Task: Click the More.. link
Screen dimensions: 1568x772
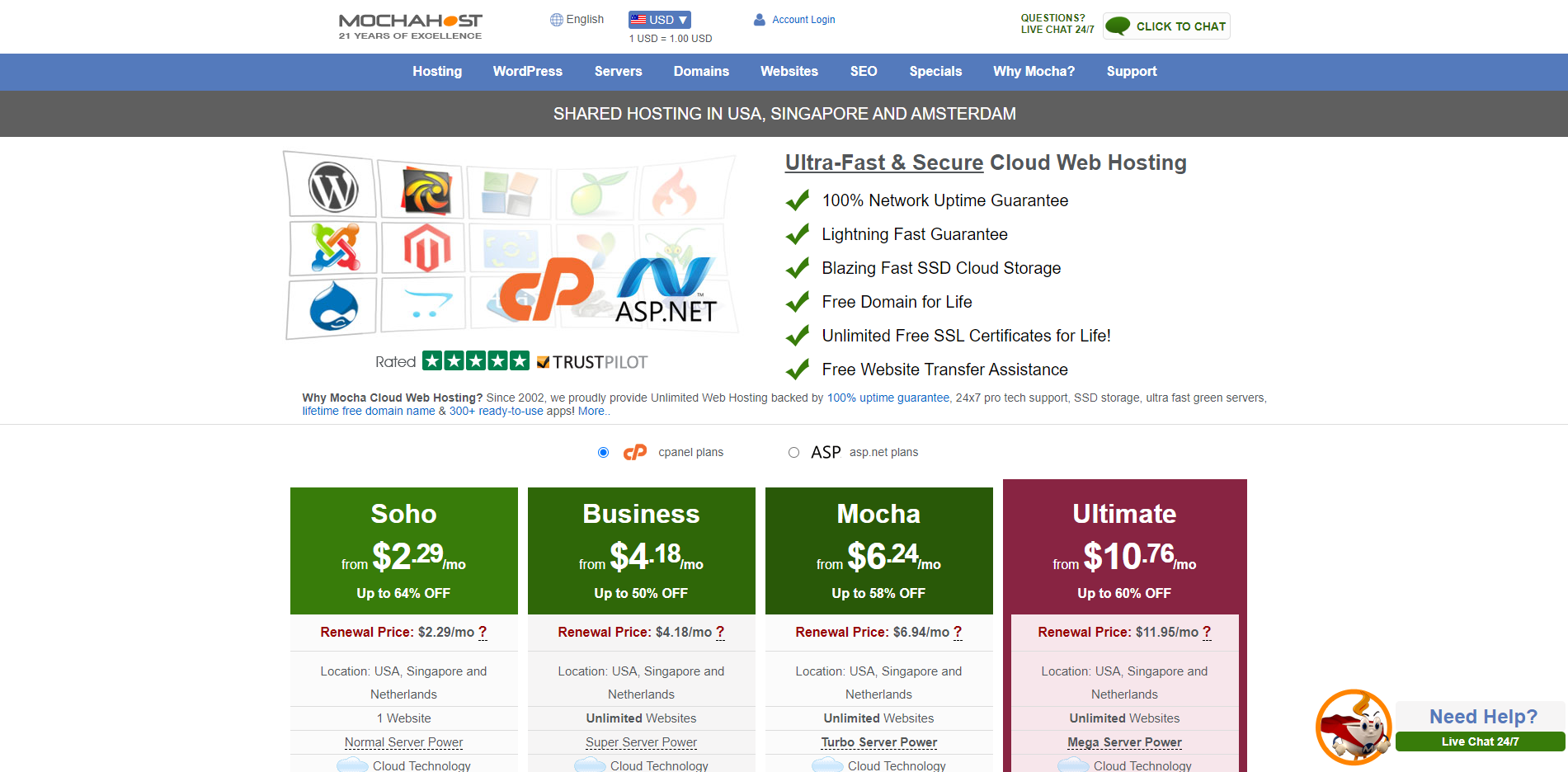Action: 594,411
